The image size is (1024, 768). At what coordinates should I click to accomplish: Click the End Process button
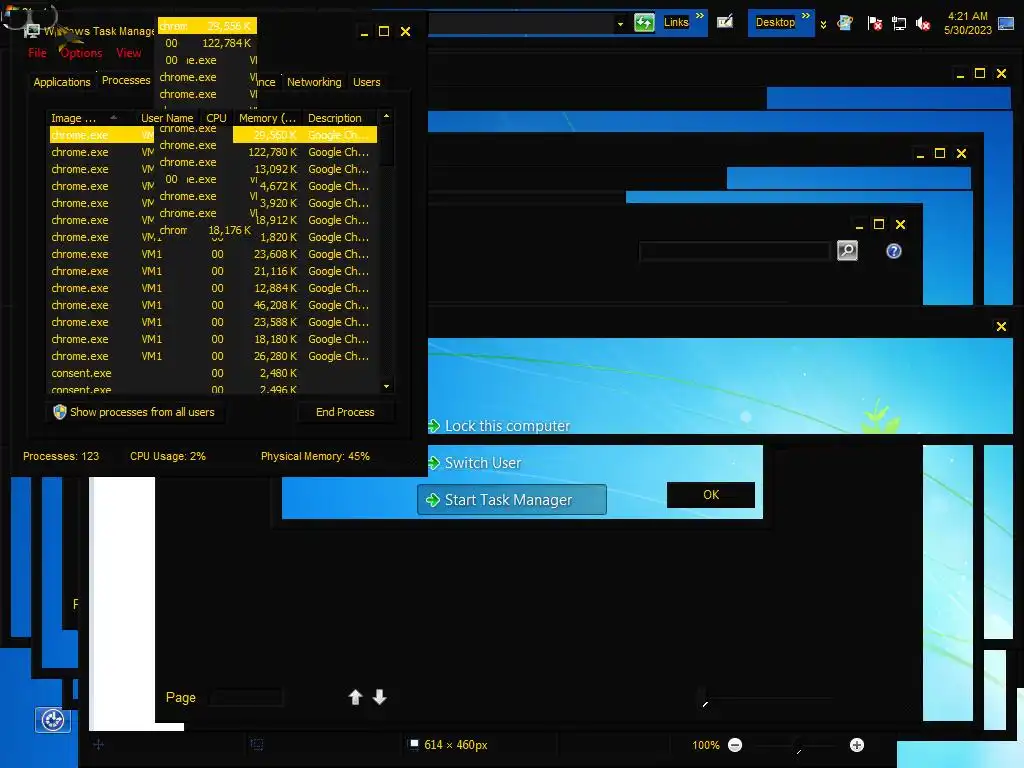pos(345,412)
